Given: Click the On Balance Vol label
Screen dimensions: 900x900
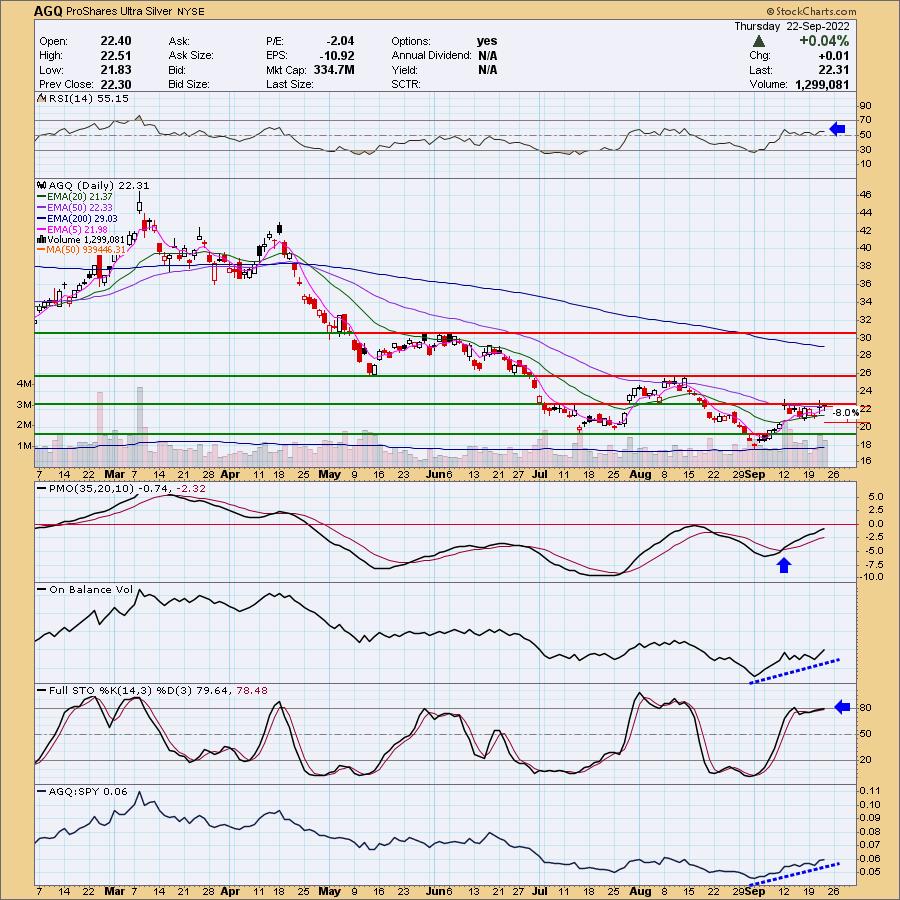Looking at the screenshot, I should (x=91, y=589).
